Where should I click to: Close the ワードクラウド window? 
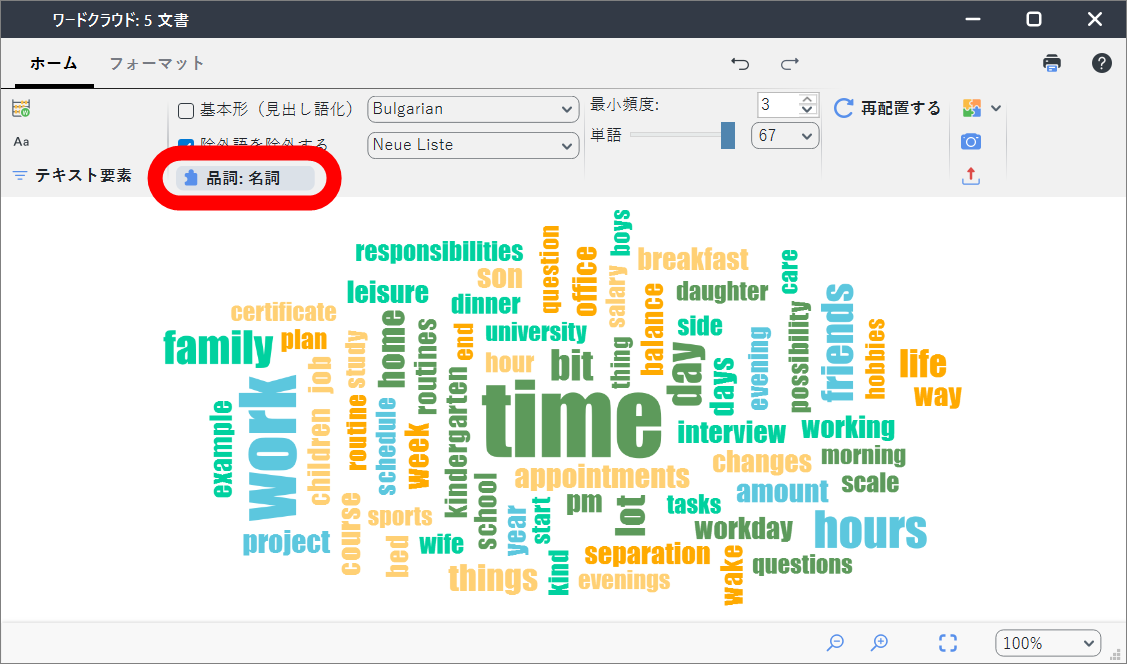1095,19
